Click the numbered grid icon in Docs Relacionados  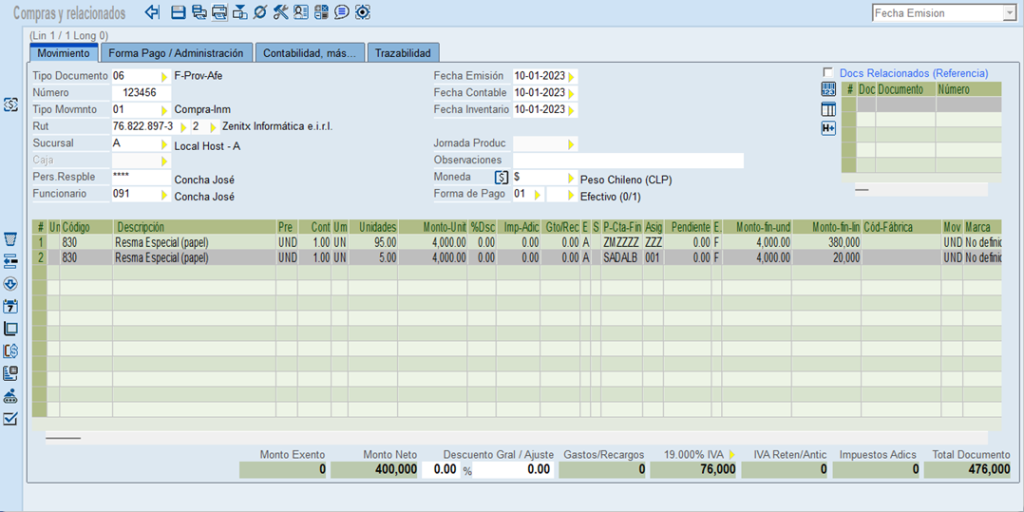828,90
